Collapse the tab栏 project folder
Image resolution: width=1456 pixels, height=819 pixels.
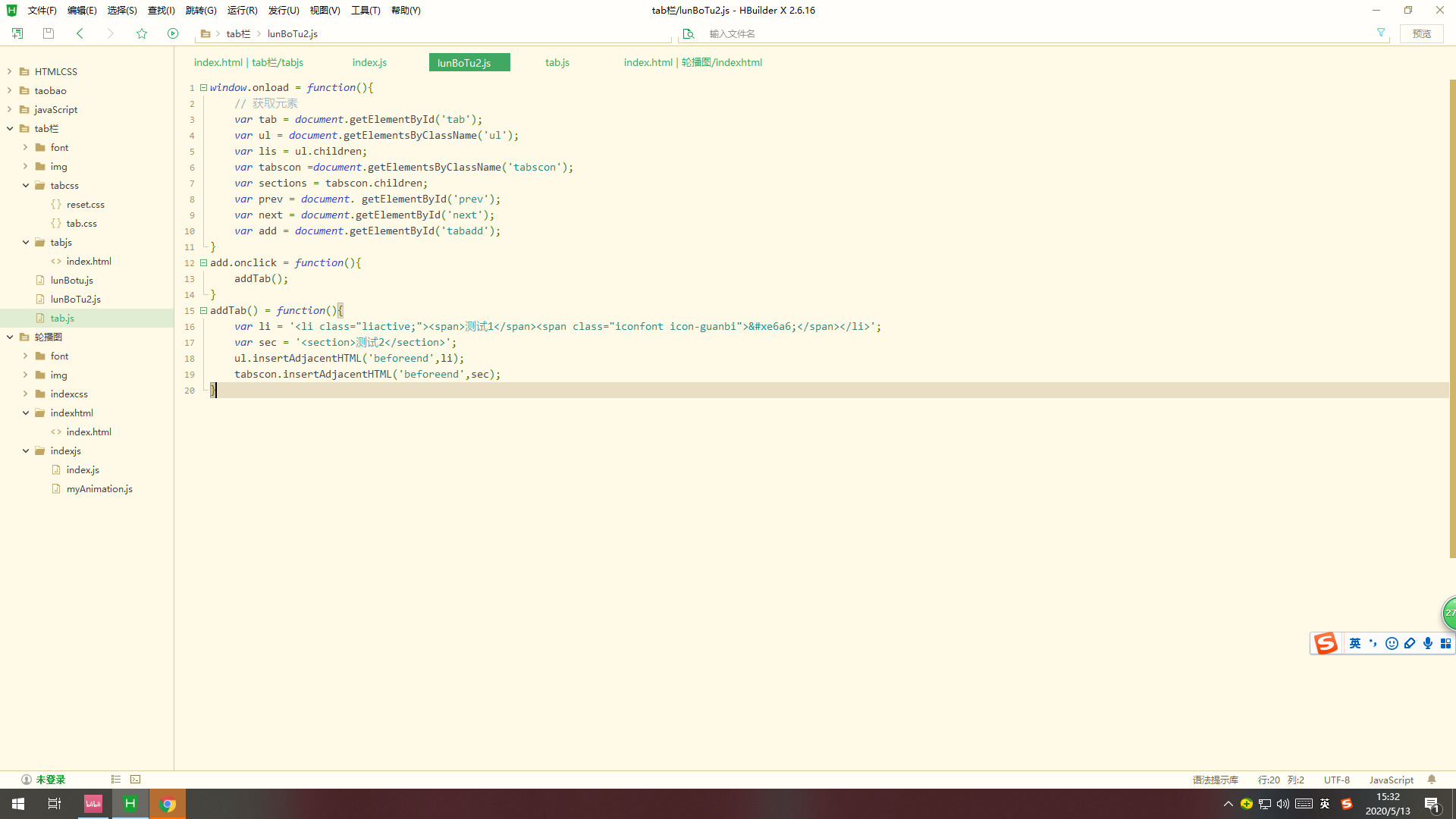(x=9, y=128)
